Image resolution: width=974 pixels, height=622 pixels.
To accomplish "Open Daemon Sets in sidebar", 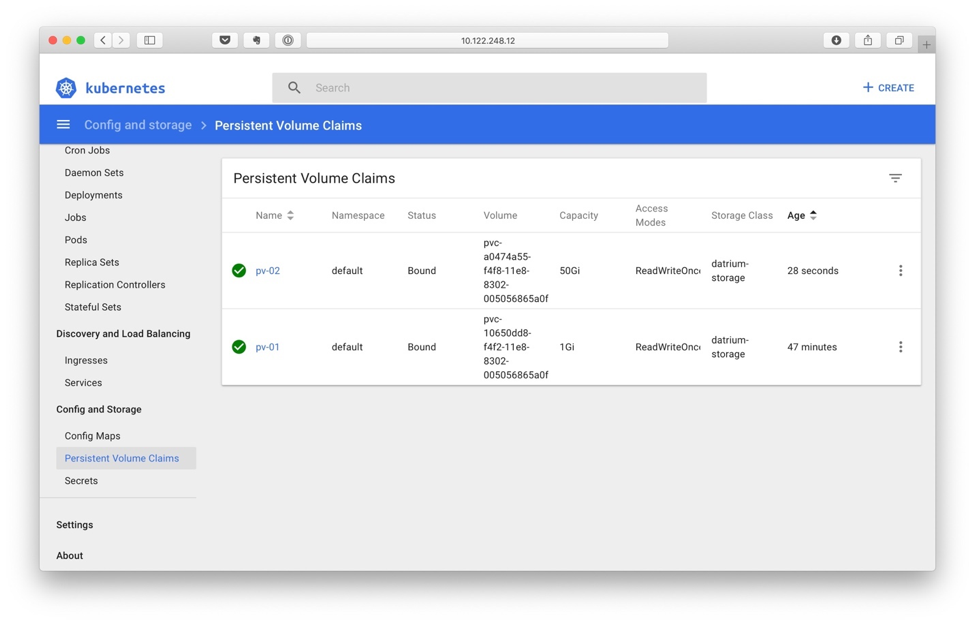I will [x=94, y=173].
